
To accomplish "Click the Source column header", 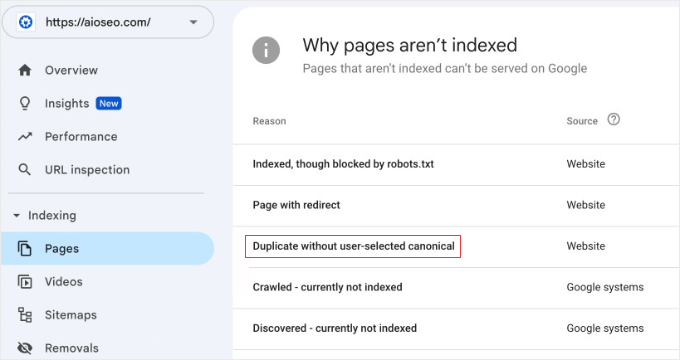I will (x=582, y=121).
